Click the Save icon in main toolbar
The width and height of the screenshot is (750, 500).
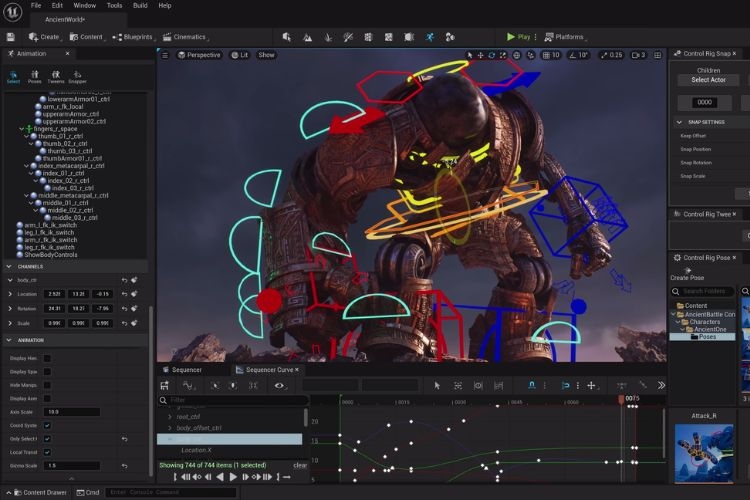coord(11,37)
